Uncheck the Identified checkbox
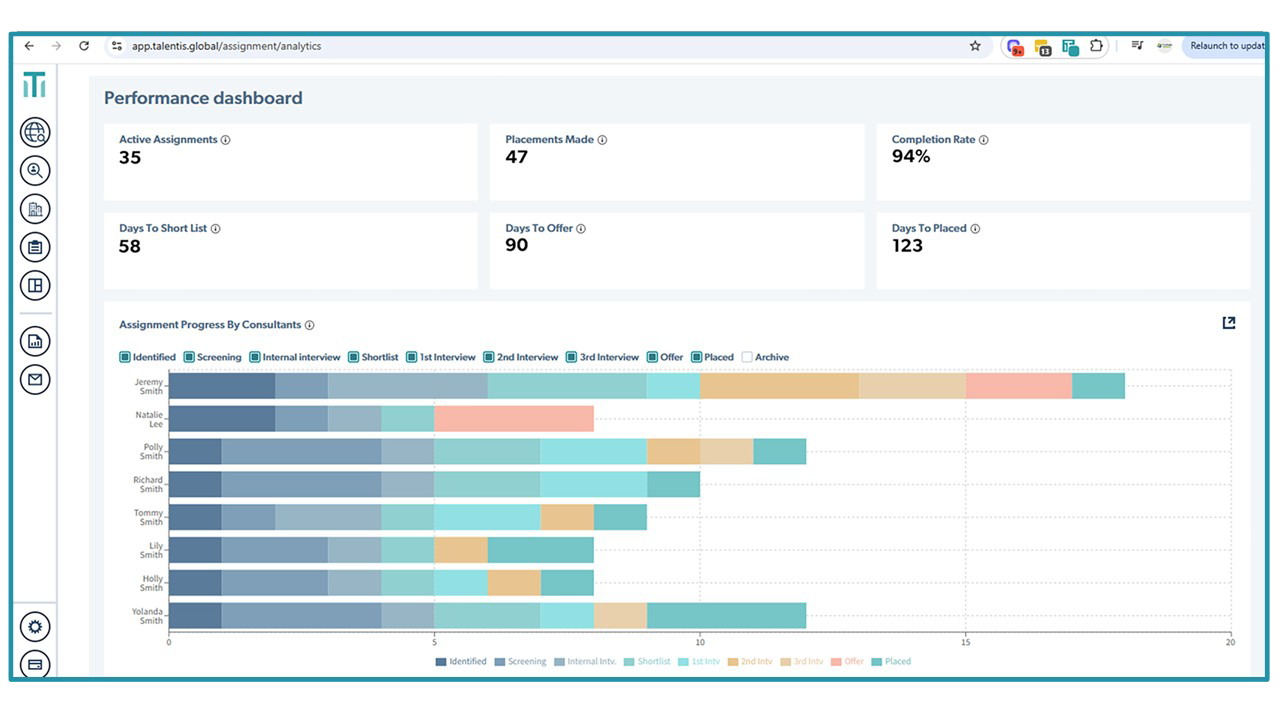Screen dimensions: 1280x720 [125, 357]
